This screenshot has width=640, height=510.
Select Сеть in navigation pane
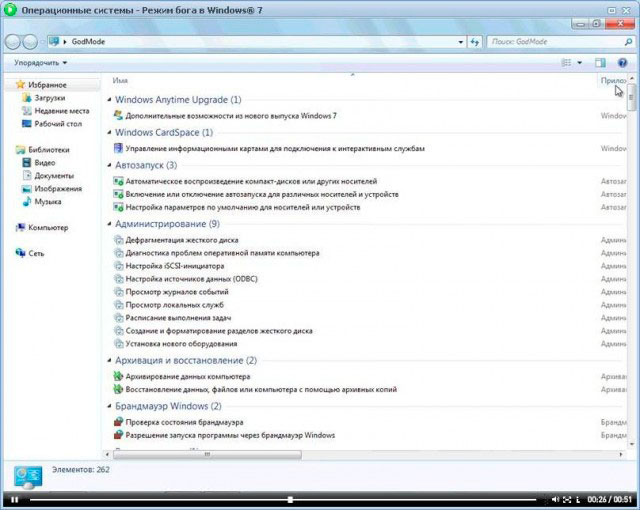coord(36,253)
